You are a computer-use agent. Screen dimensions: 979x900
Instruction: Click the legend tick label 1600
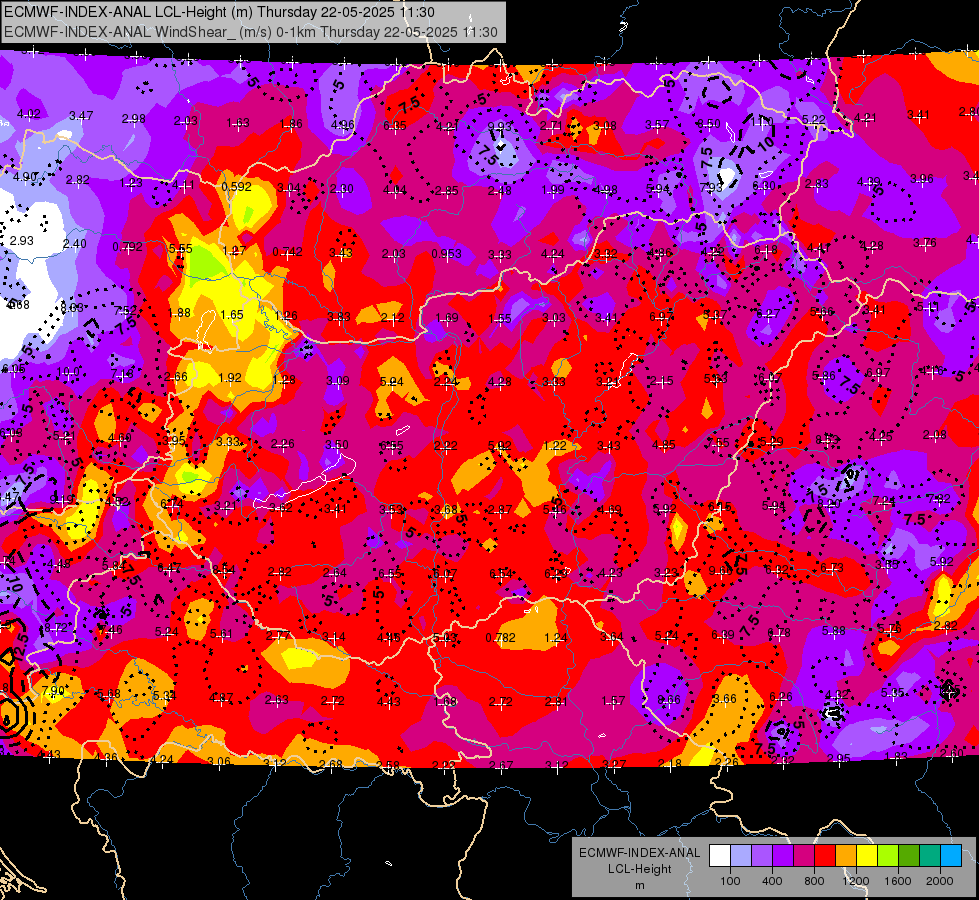(898, 881)
